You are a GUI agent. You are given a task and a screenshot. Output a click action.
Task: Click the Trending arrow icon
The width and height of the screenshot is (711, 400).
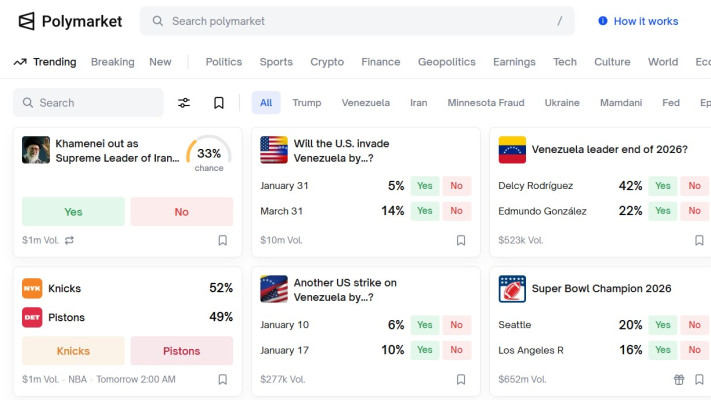coord(20,62)
